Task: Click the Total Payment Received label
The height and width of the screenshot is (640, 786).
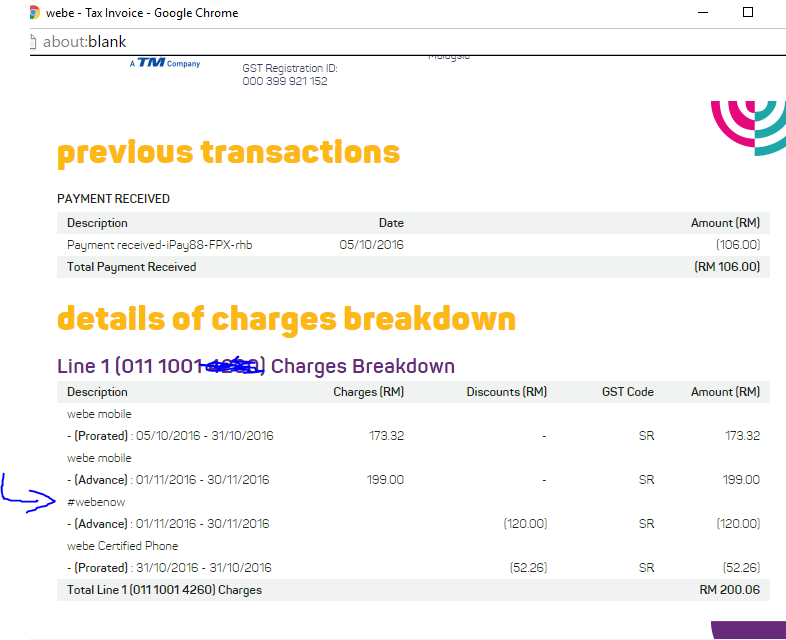Action: (x=131, y=267)
